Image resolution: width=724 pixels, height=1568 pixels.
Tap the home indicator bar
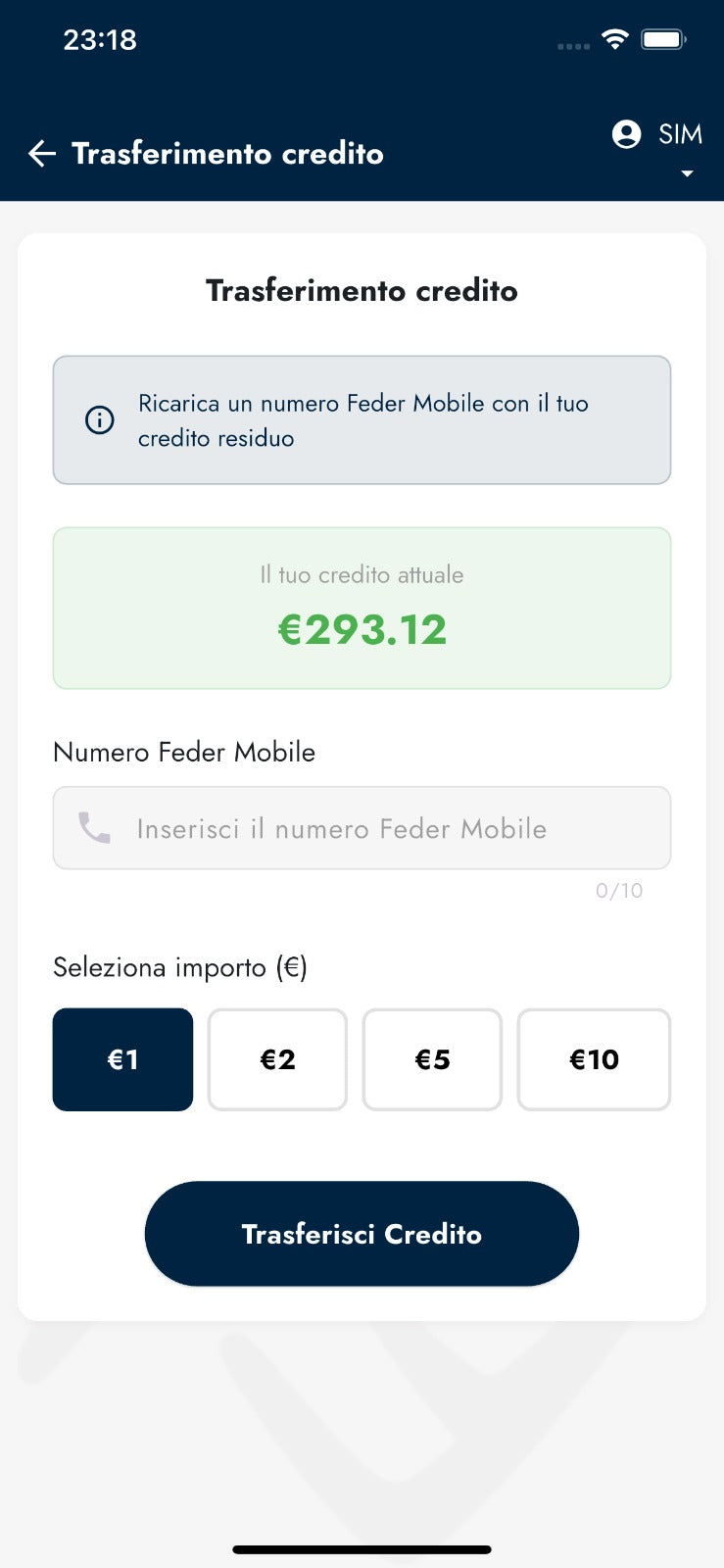point(362,1549)
